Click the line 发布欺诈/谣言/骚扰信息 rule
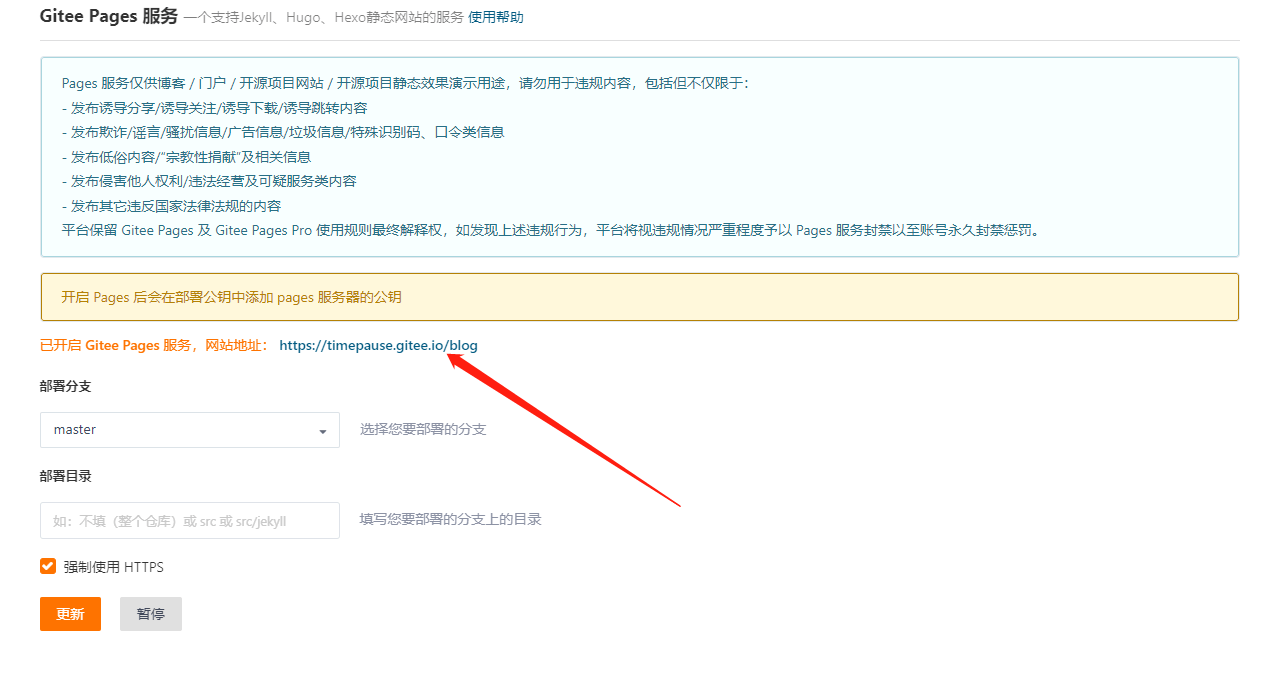The height and width of the screenshot is (681, 1273). click(x=282, y=132)
